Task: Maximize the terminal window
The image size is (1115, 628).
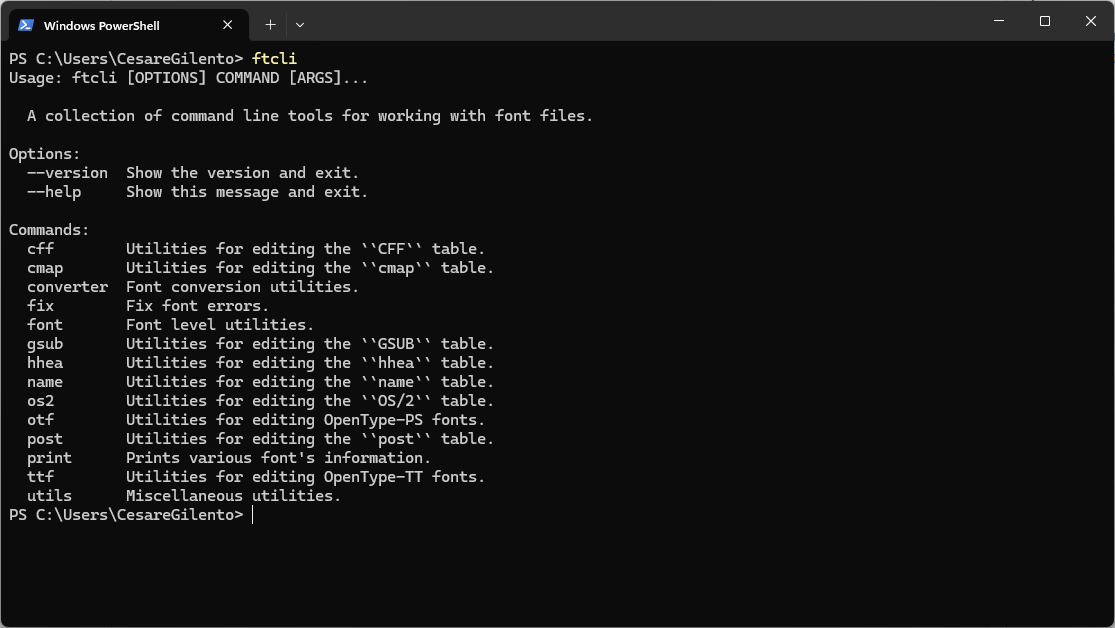Action: [x=1045, y=21]
